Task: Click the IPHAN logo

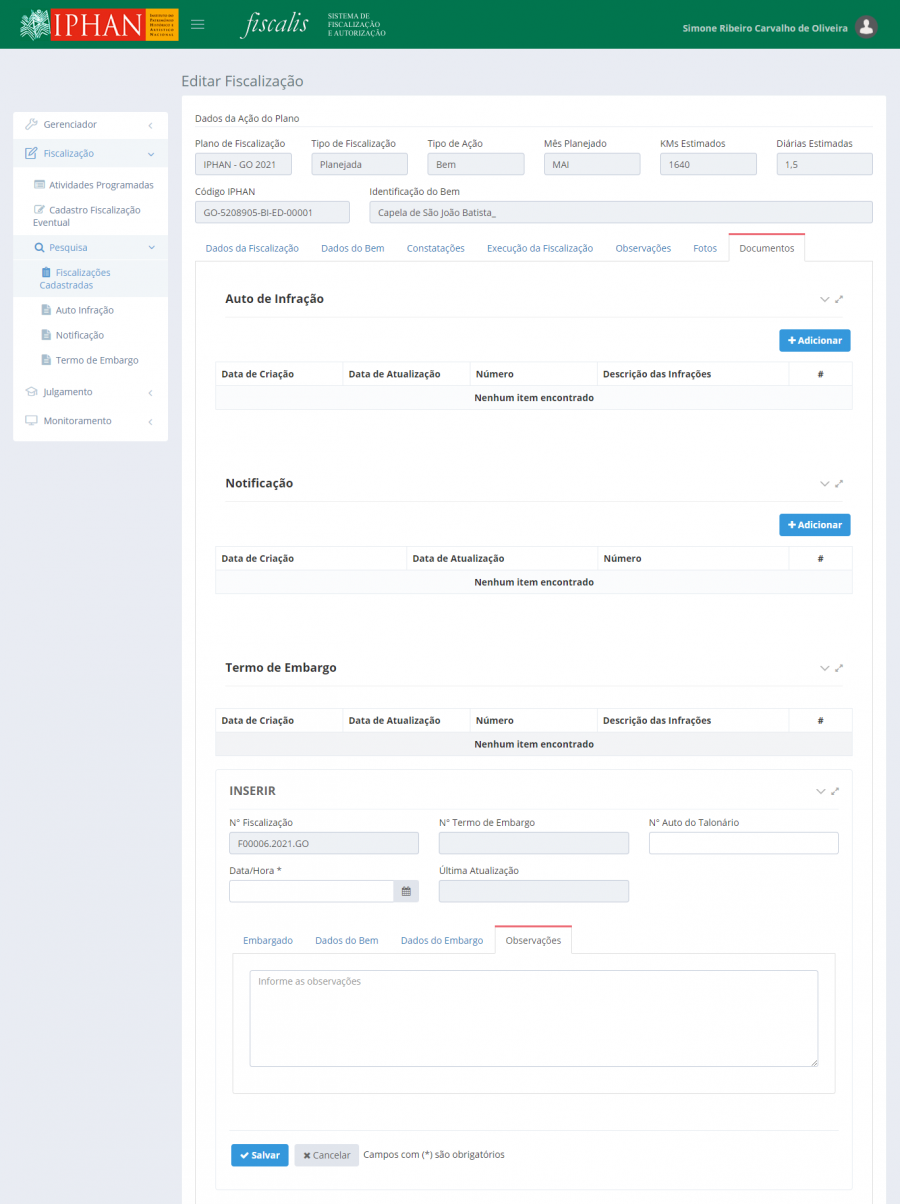Action: coord(99,25)
